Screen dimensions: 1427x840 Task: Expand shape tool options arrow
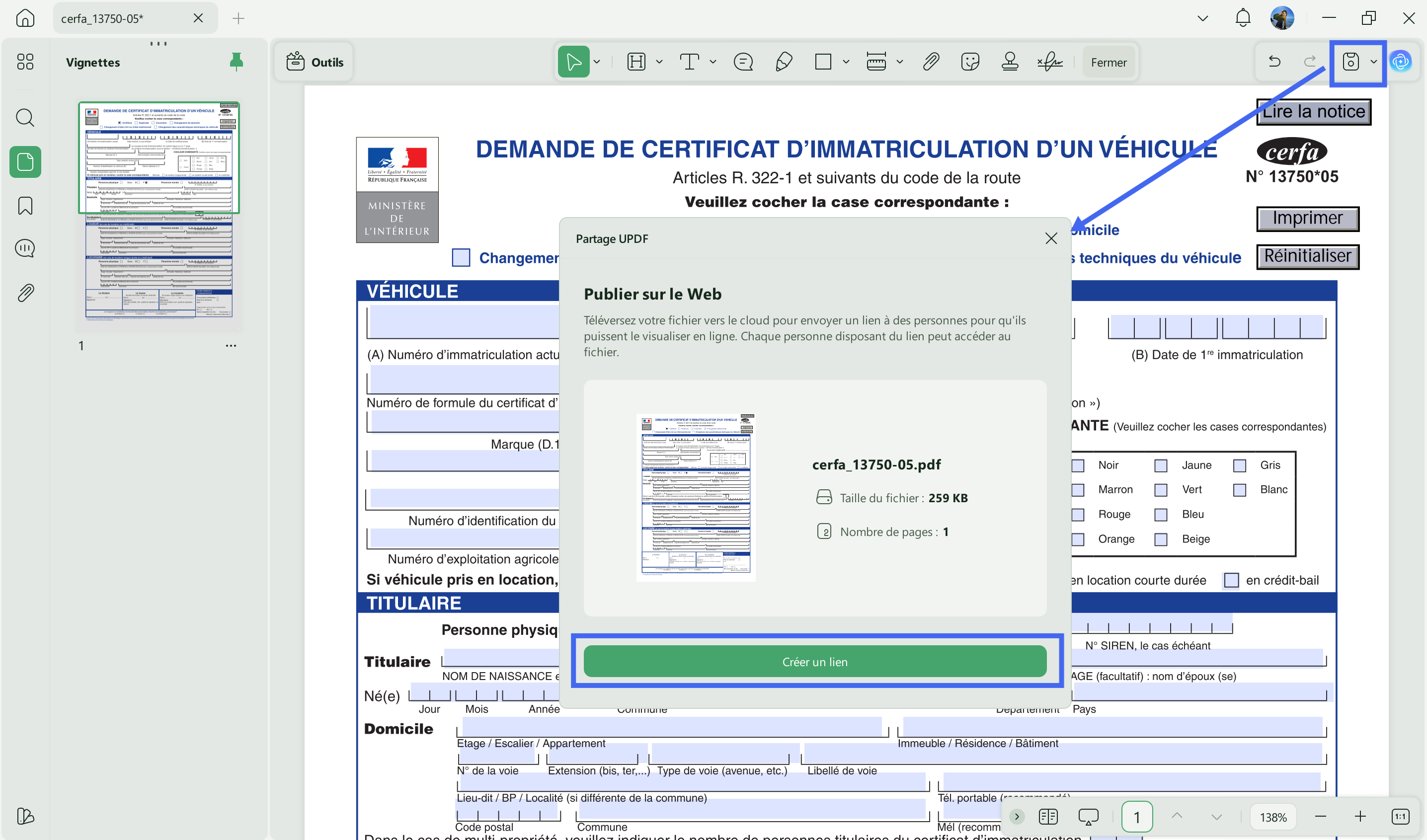coord(846,62)
